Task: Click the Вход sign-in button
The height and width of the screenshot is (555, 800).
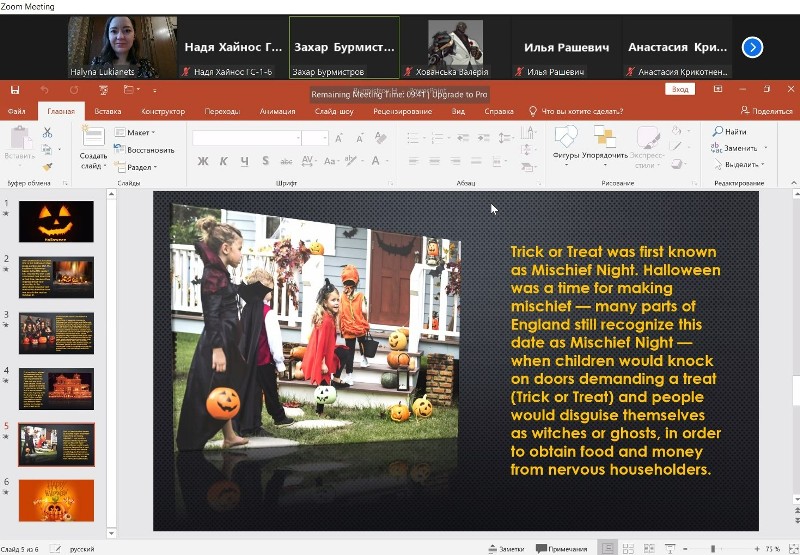Action: (x=680, y=90)
